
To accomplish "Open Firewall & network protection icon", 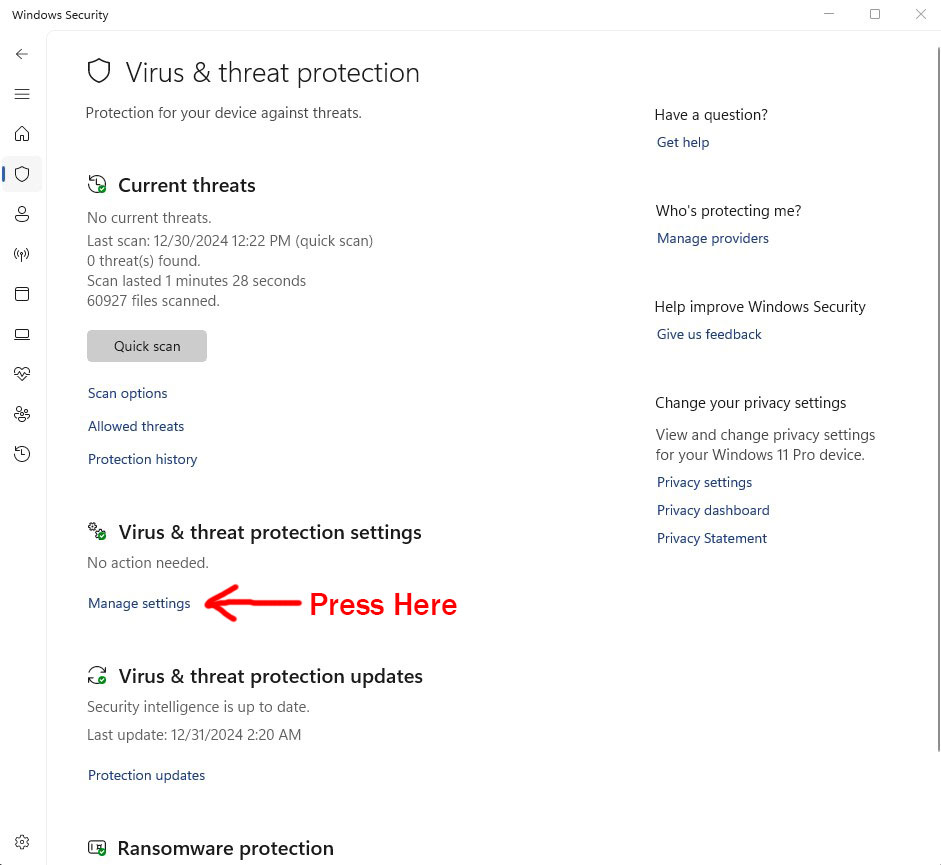I will click(22, 255).
